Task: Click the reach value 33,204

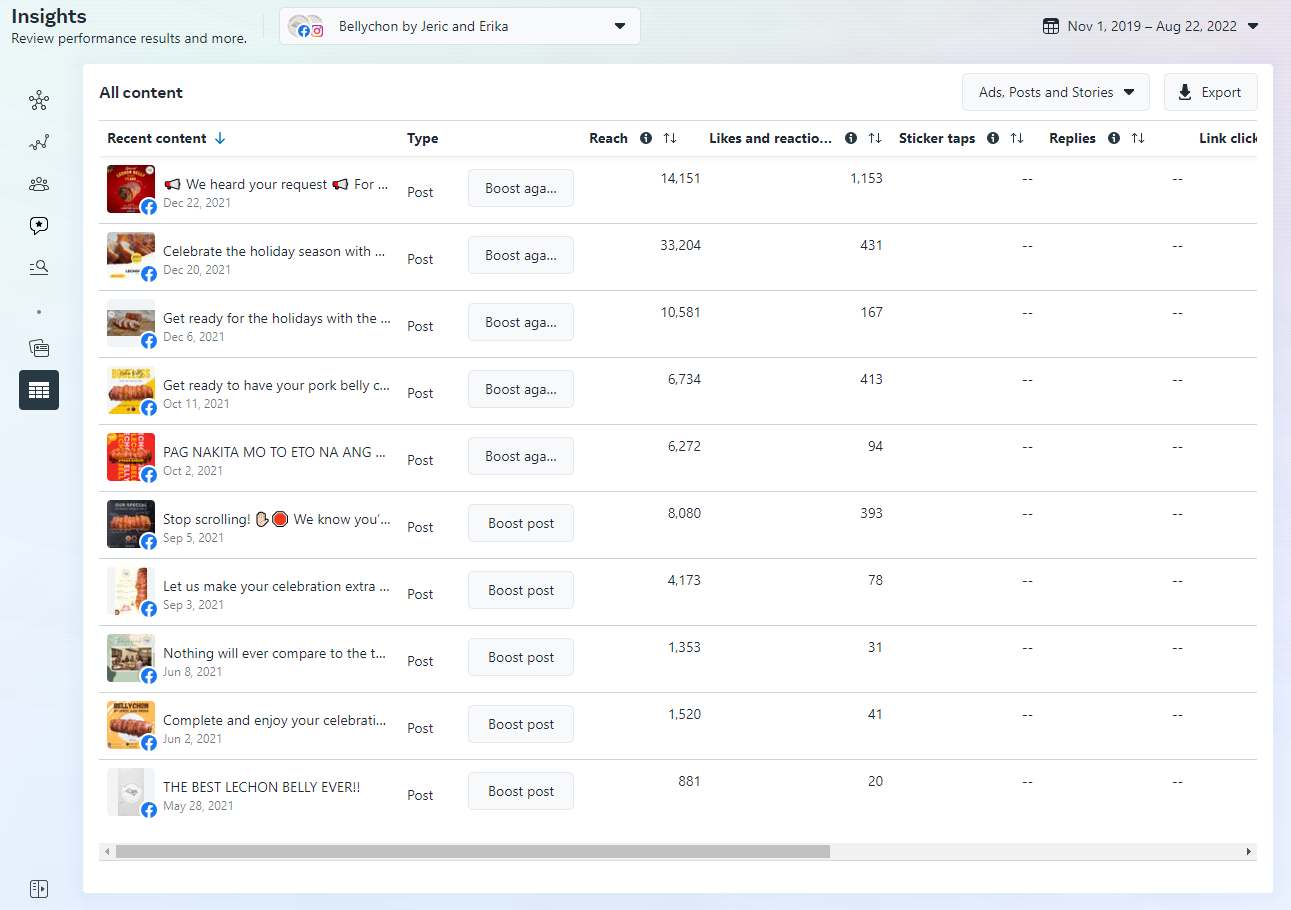Action: [681, 245]
